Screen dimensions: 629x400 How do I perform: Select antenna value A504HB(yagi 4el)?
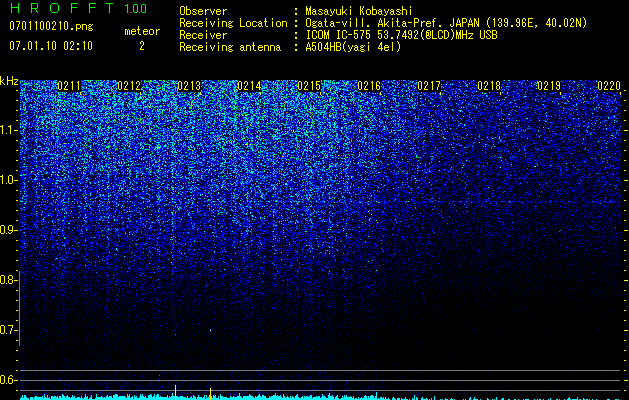click(x=353, y=47)
